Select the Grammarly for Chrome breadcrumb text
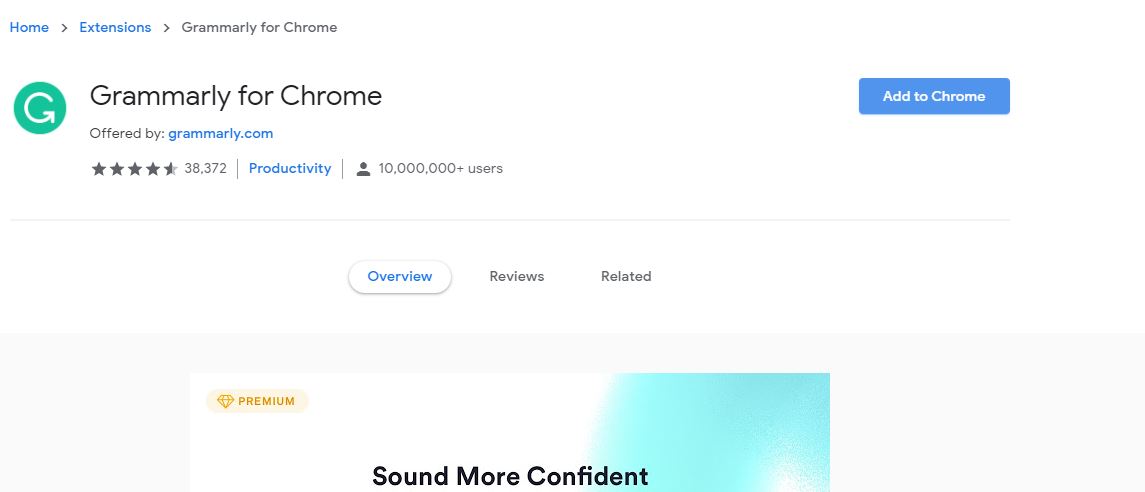Image resolution: width=1145 pixels, height=492 pixels. [x=259, y=28]
